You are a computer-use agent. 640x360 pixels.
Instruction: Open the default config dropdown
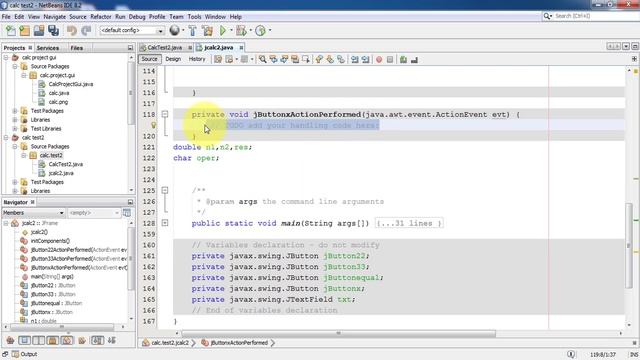132,31
